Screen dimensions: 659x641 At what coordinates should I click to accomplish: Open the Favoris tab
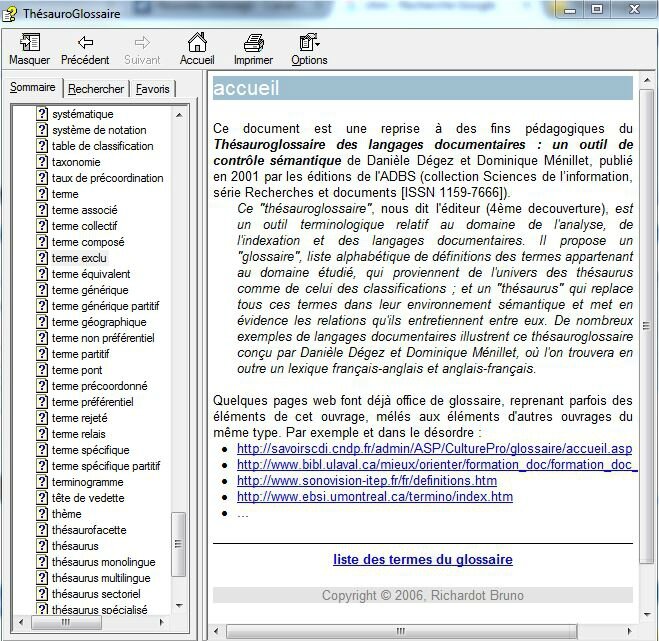(153, 89)
